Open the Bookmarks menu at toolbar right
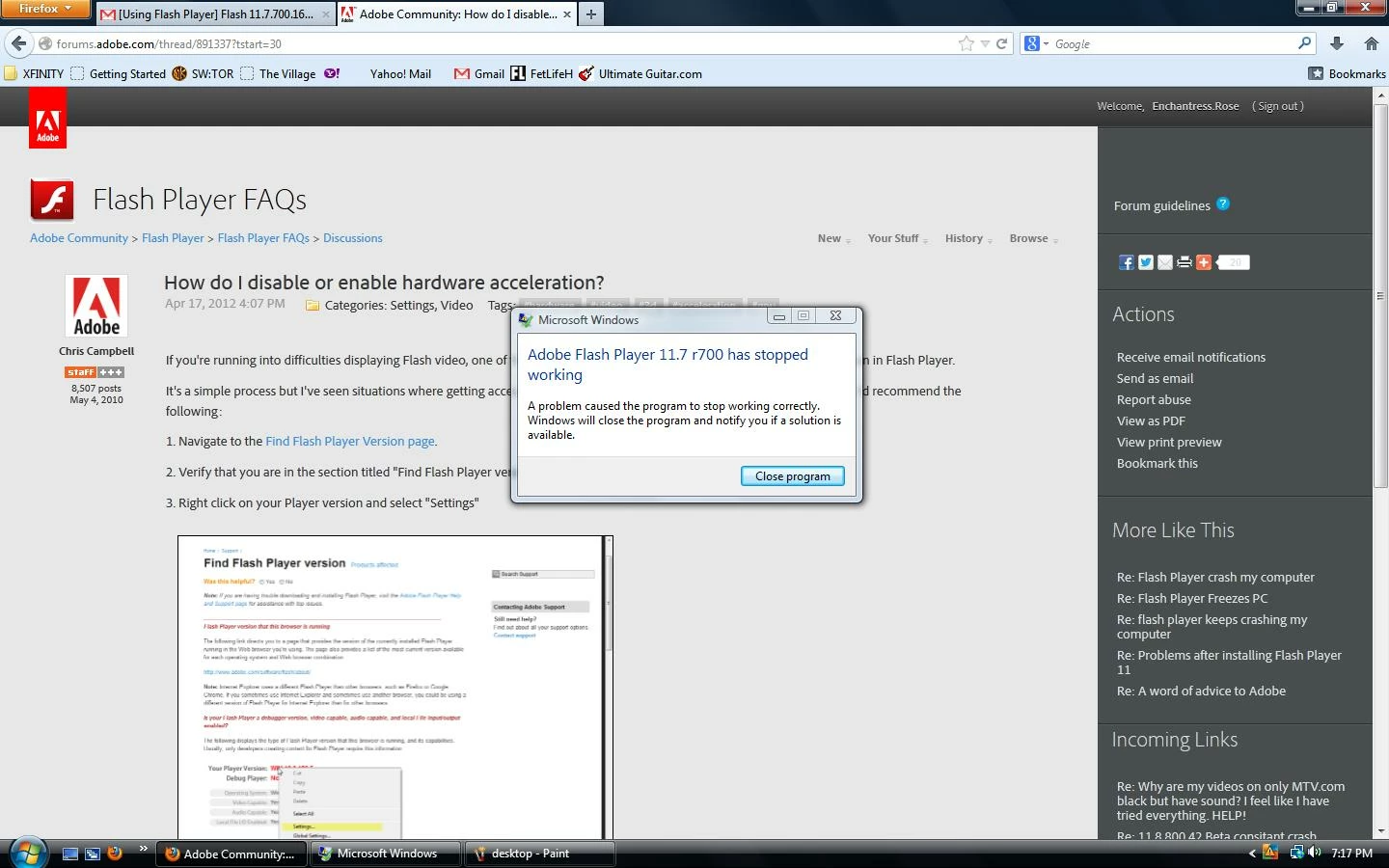 click(x=1347, y=73)
